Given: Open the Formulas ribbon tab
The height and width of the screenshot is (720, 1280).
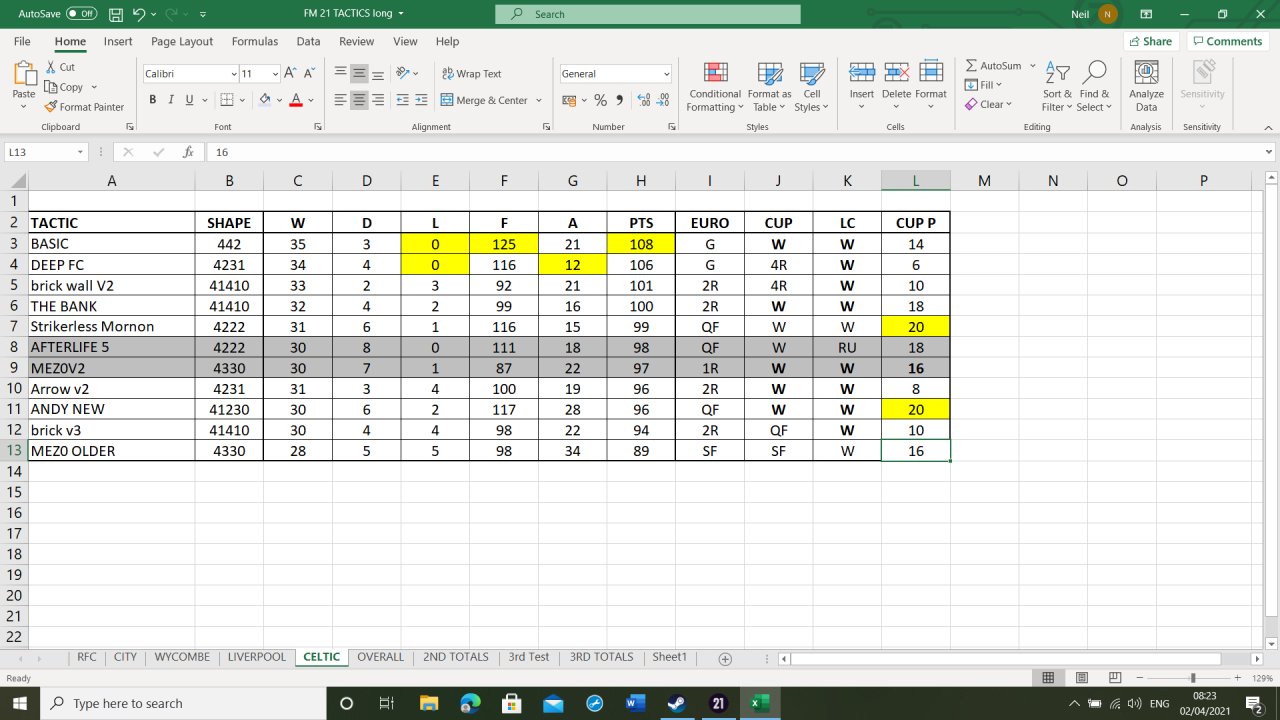Looking at the screenshot, I should pyautogui.click(x=255, y=41).
